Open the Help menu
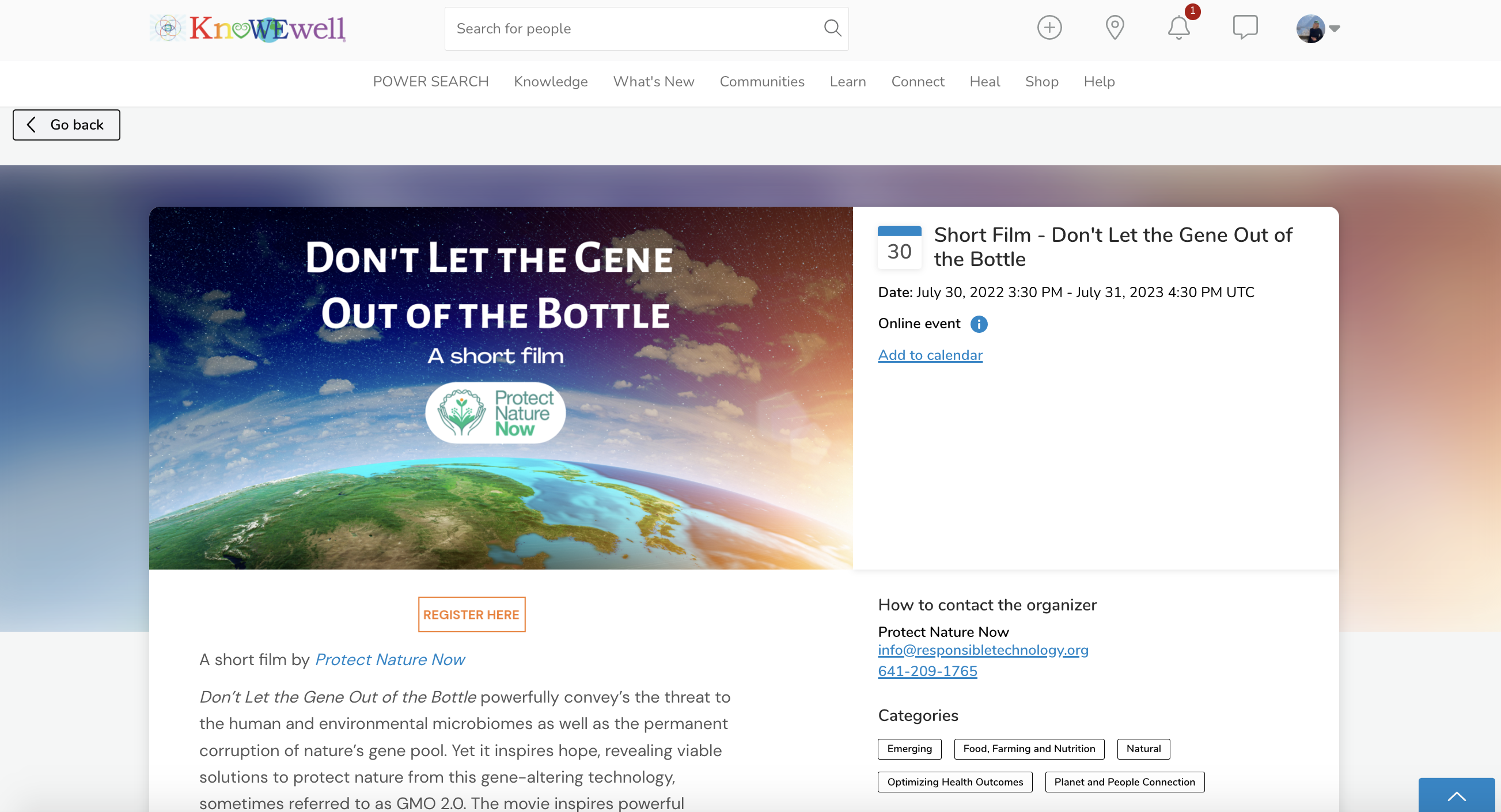Viewport: 1501px width, 812px height. click(x=1099, y=82)
